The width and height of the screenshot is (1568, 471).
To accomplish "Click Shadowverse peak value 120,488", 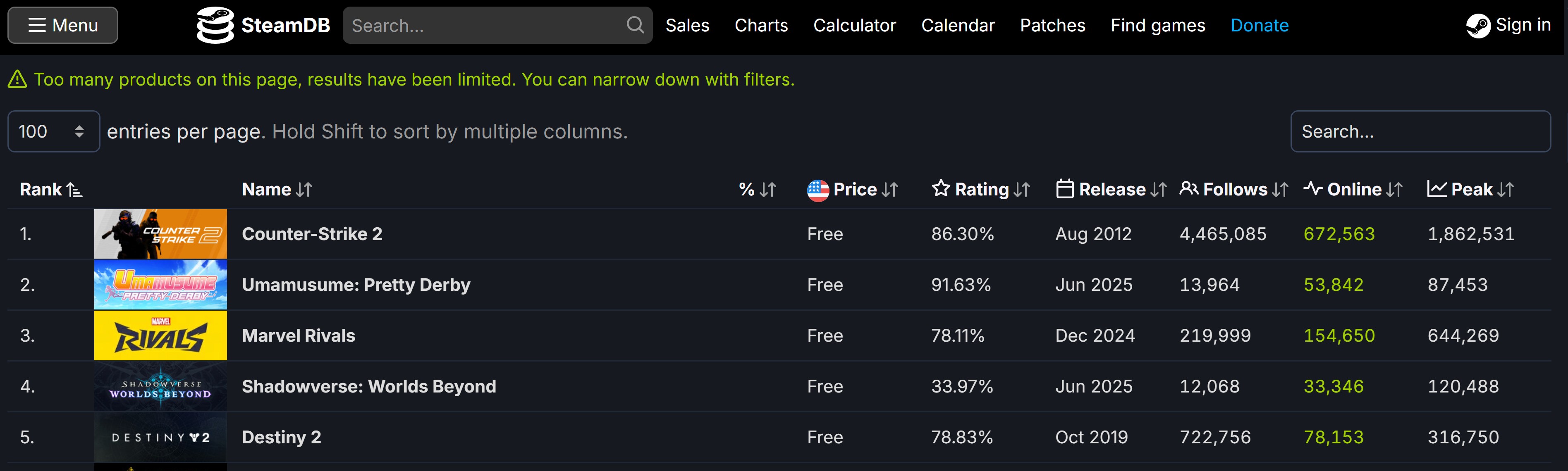I will pyautogui.click(x=1463, y=386).
